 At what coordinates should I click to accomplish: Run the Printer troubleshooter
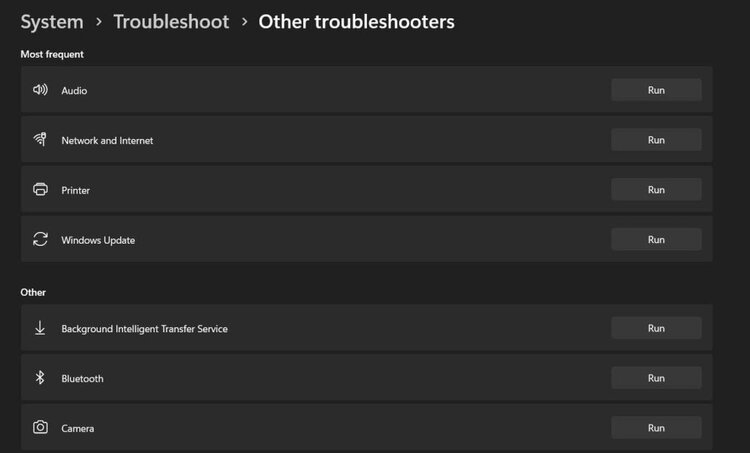656,190
